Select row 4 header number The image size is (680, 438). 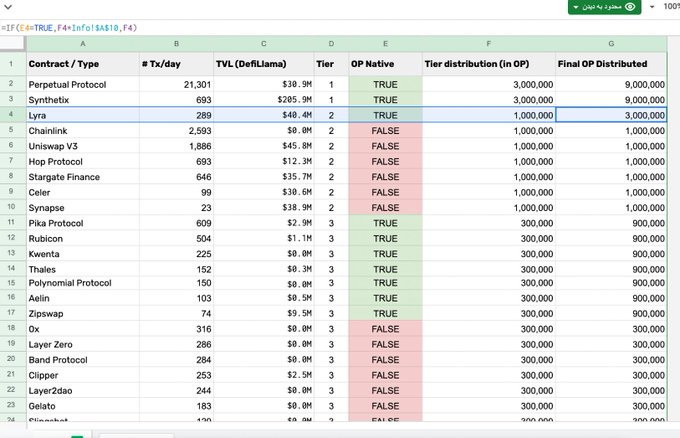(11, 114)
